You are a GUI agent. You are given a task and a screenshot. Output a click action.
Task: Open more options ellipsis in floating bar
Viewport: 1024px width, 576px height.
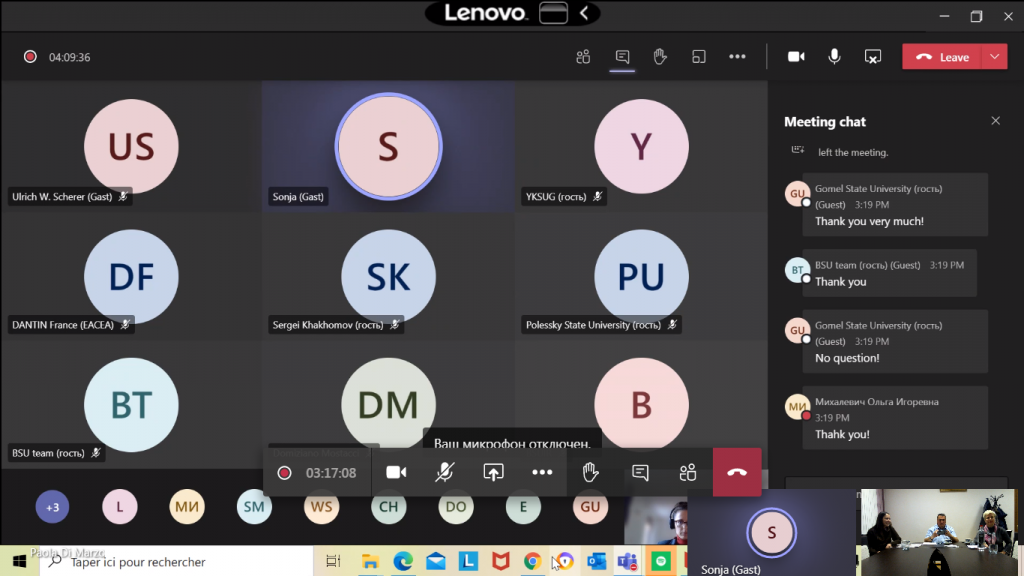[x=542, y=473]
